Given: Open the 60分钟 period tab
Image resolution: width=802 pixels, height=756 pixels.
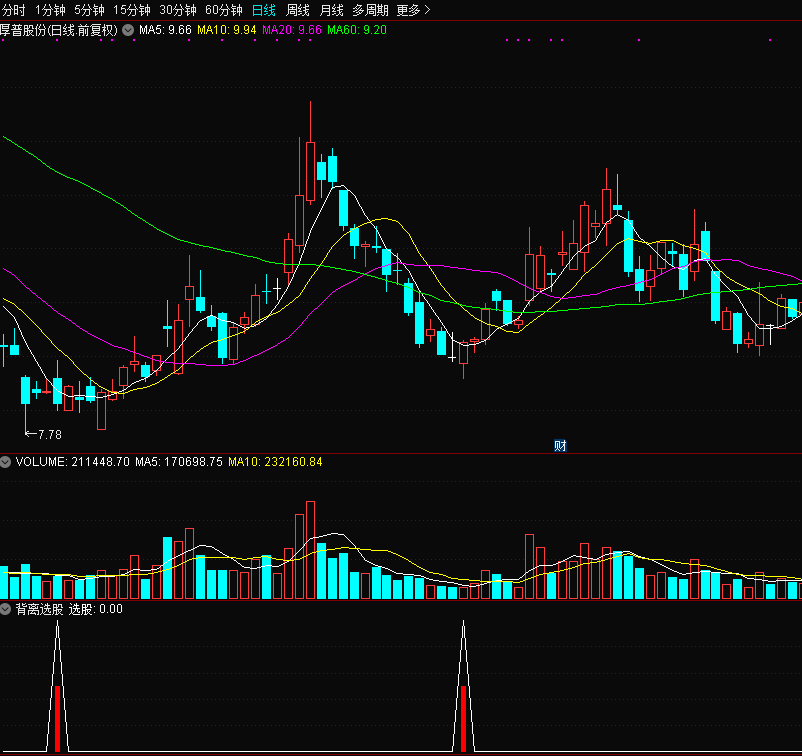Looking at the screenshot, I should pyautogui.click(x=224, y=10).
